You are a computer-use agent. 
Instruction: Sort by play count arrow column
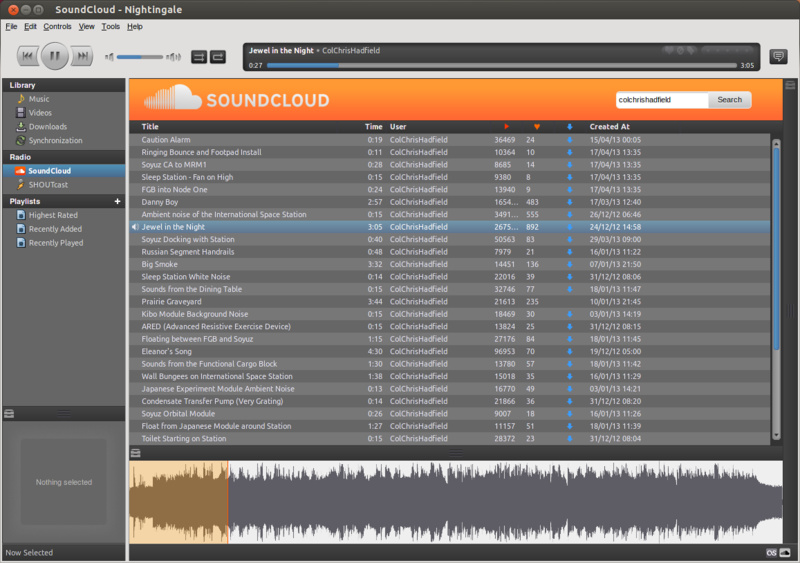(x=506, y=127)
